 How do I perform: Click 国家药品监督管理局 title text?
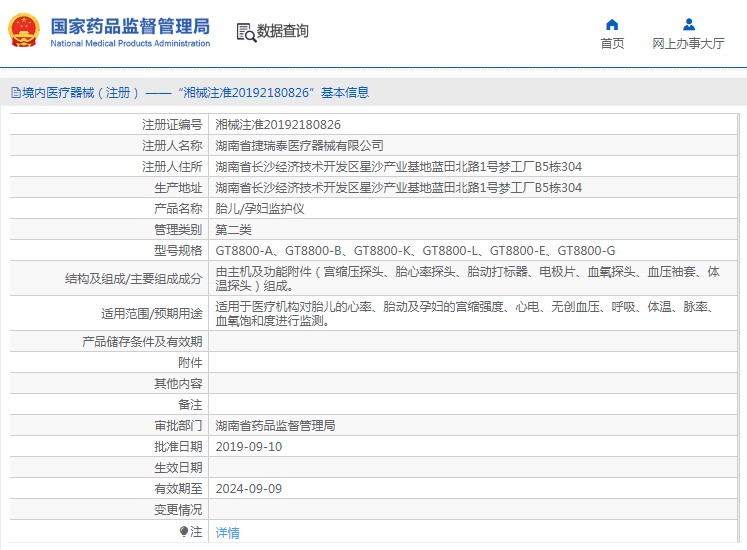(130, 26)
